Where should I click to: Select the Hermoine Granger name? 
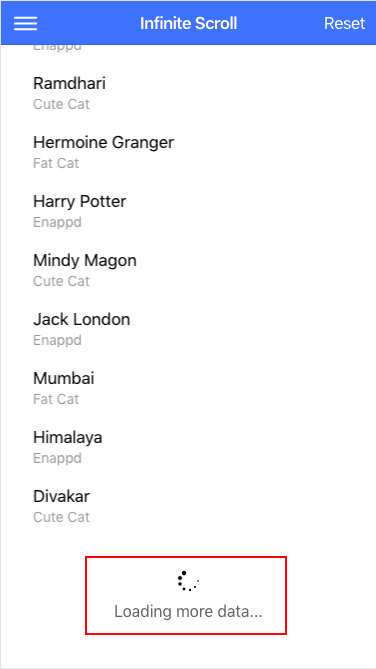click(x=103, y=143)
